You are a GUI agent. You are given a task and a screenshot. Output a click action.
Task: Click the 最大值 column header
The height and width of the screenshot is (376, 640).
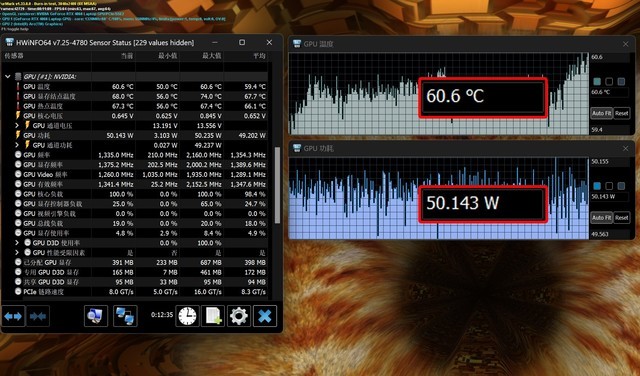(x=212, y=56)
